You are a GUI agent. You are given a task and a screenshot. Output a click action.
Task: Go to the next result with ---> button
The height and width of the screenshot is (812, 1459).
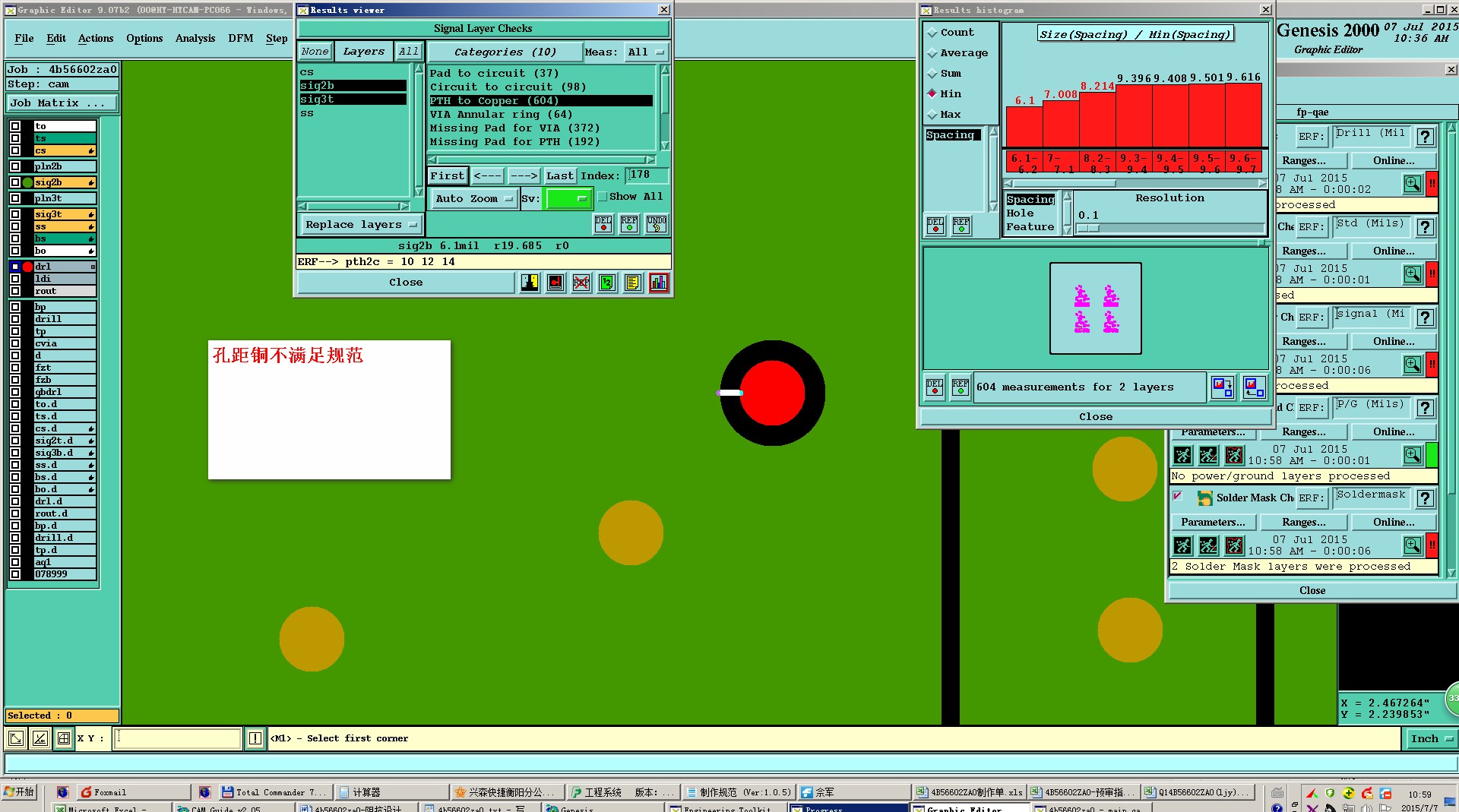[x=524, y=176]
